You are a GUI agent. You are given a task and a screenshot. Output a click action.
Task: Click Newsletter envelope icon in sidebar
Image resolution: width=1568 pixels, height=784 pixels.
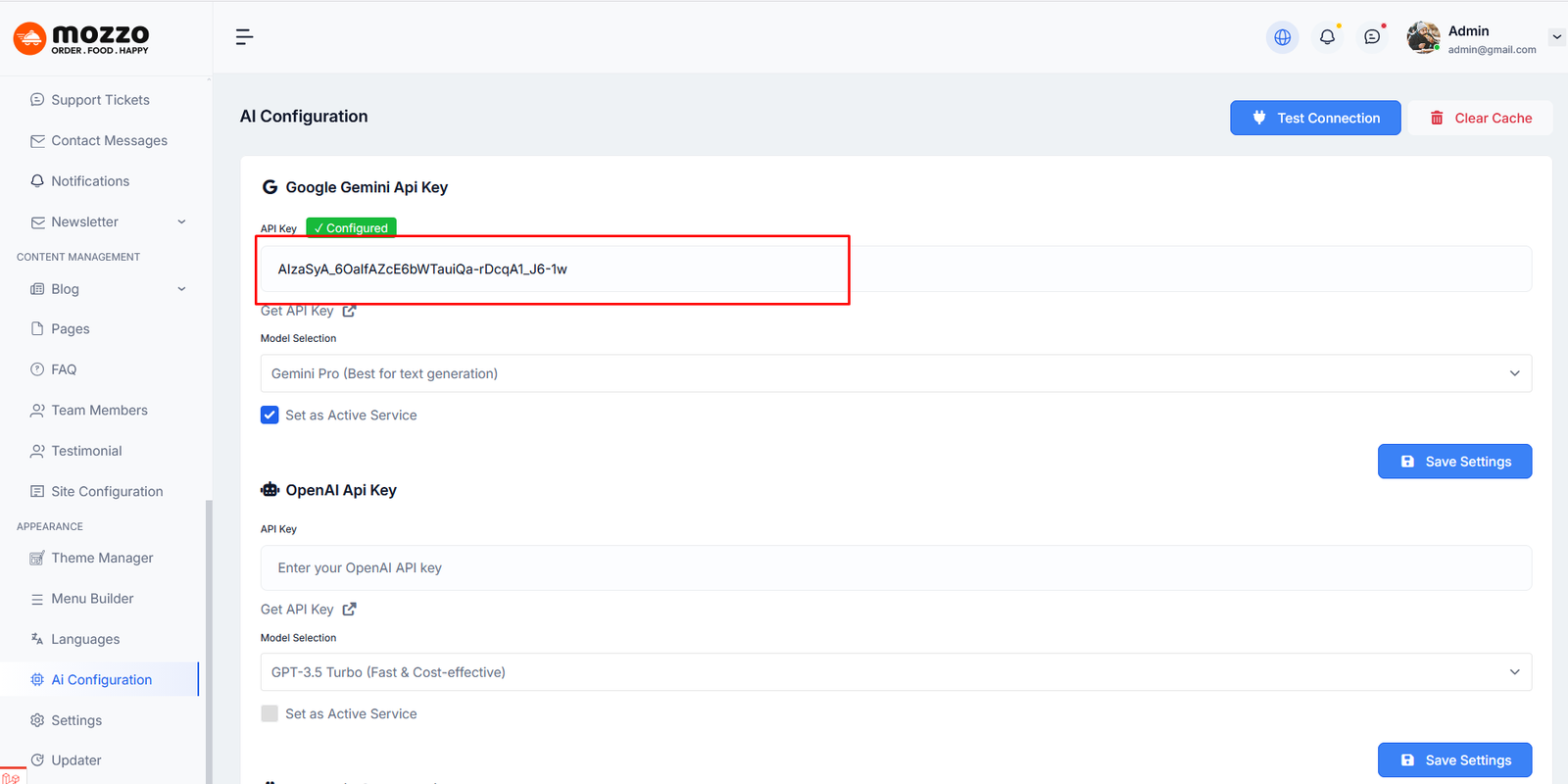click(x=37, y=222)
